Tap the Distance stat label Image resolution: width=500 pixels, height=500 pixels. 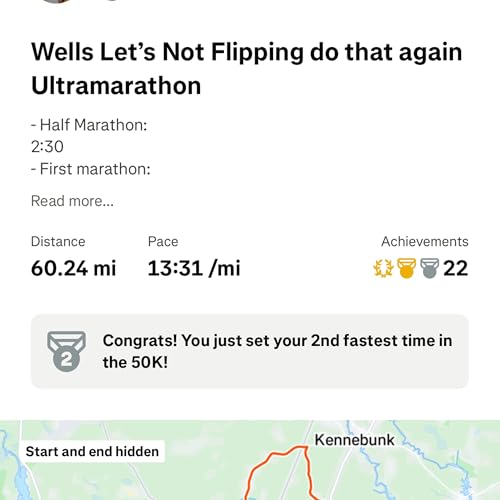point(58,242)
